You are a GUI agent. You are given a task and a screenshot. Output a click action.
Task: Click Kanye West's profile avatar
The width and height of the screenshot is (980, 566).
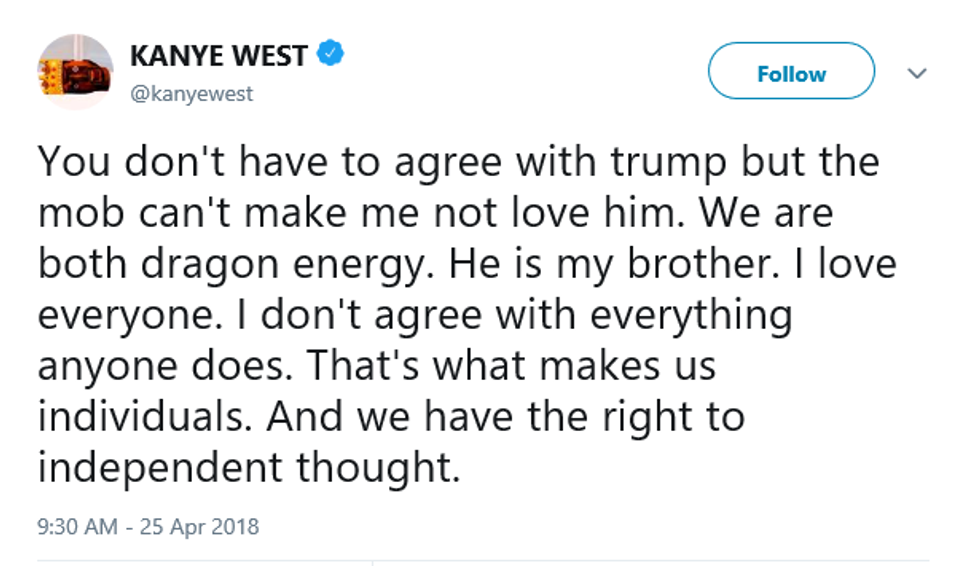75,71
